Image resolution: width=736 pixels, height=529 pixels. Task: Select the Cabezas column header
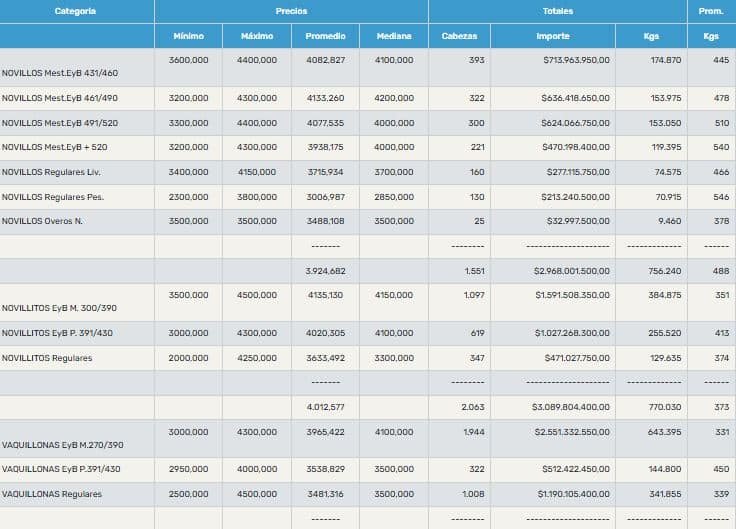(x=459, y=36)
